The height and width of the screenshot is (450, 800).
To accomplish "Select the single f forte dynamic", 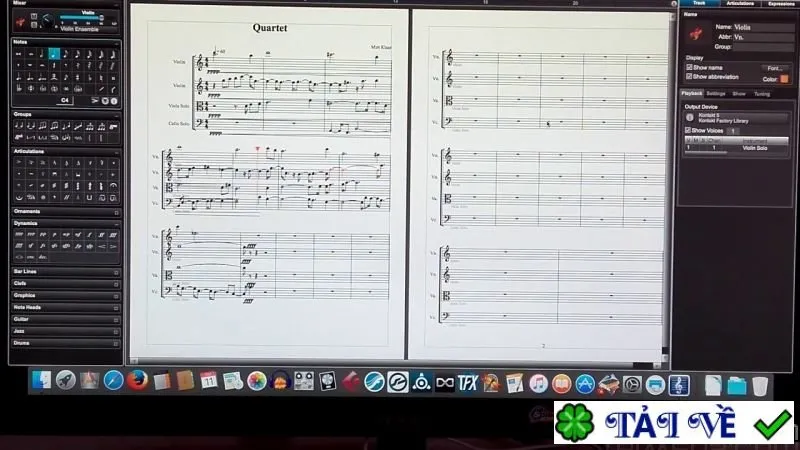I will 90,235.
